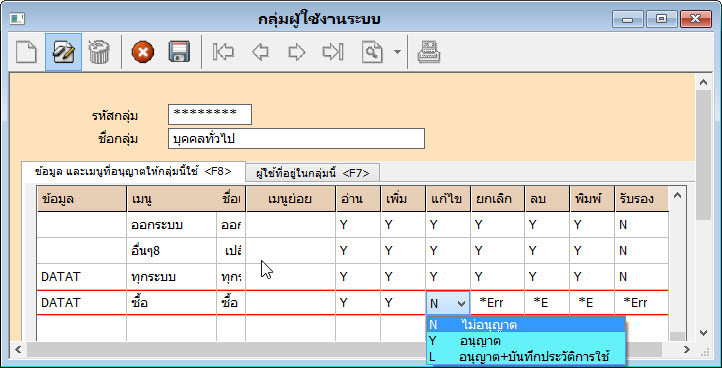
Task: Click the Search document magnifier icon
Action: pos(372,52)
